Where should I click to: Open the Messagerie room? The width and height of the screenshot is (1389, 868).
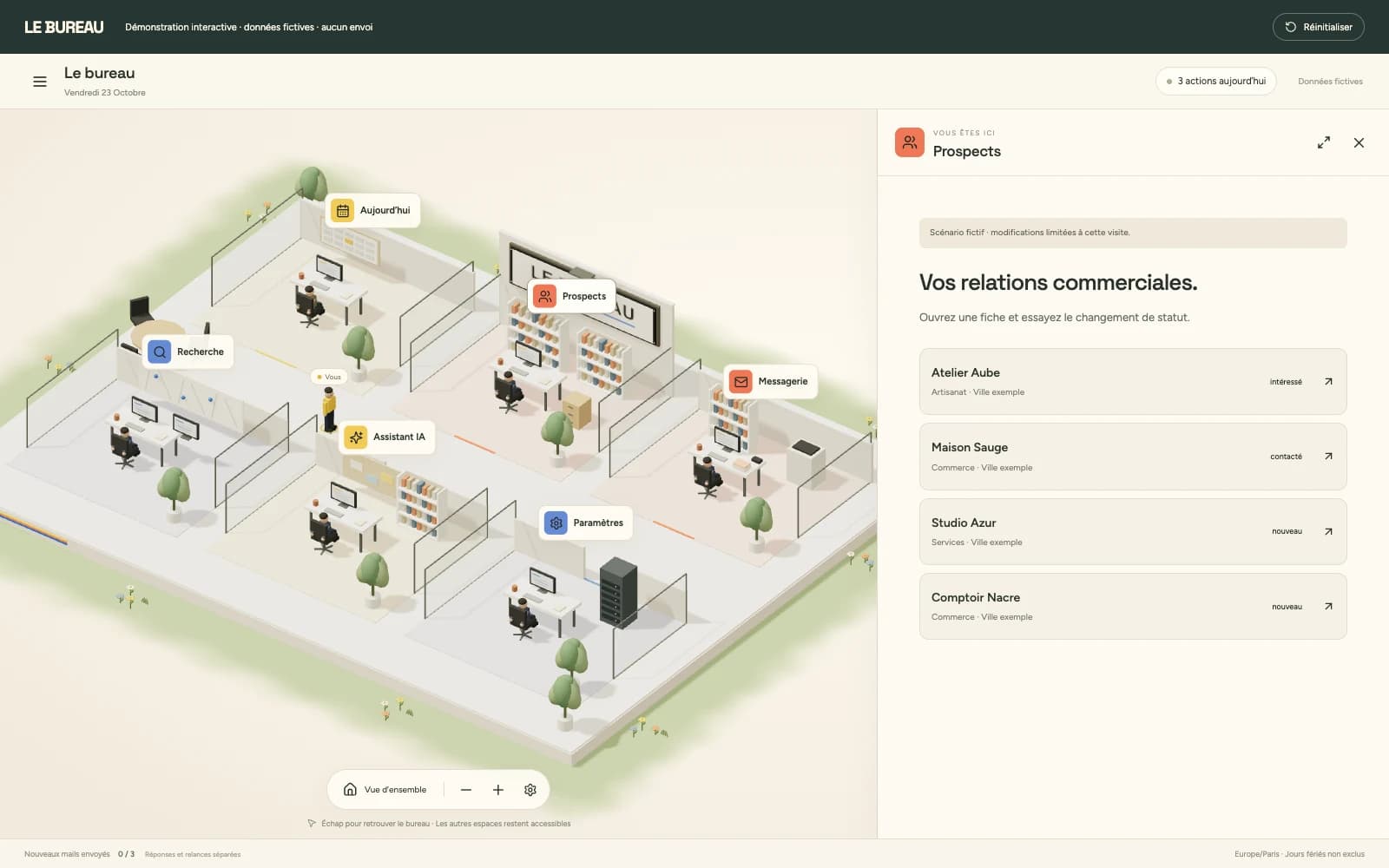pos(770,381)
